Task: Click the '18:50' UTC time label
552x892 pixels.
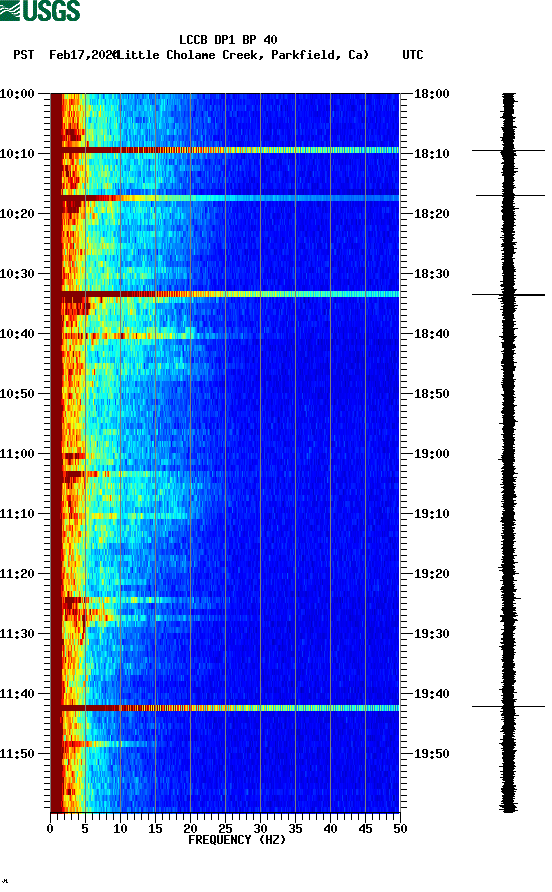Action: [x=431, y=394]
